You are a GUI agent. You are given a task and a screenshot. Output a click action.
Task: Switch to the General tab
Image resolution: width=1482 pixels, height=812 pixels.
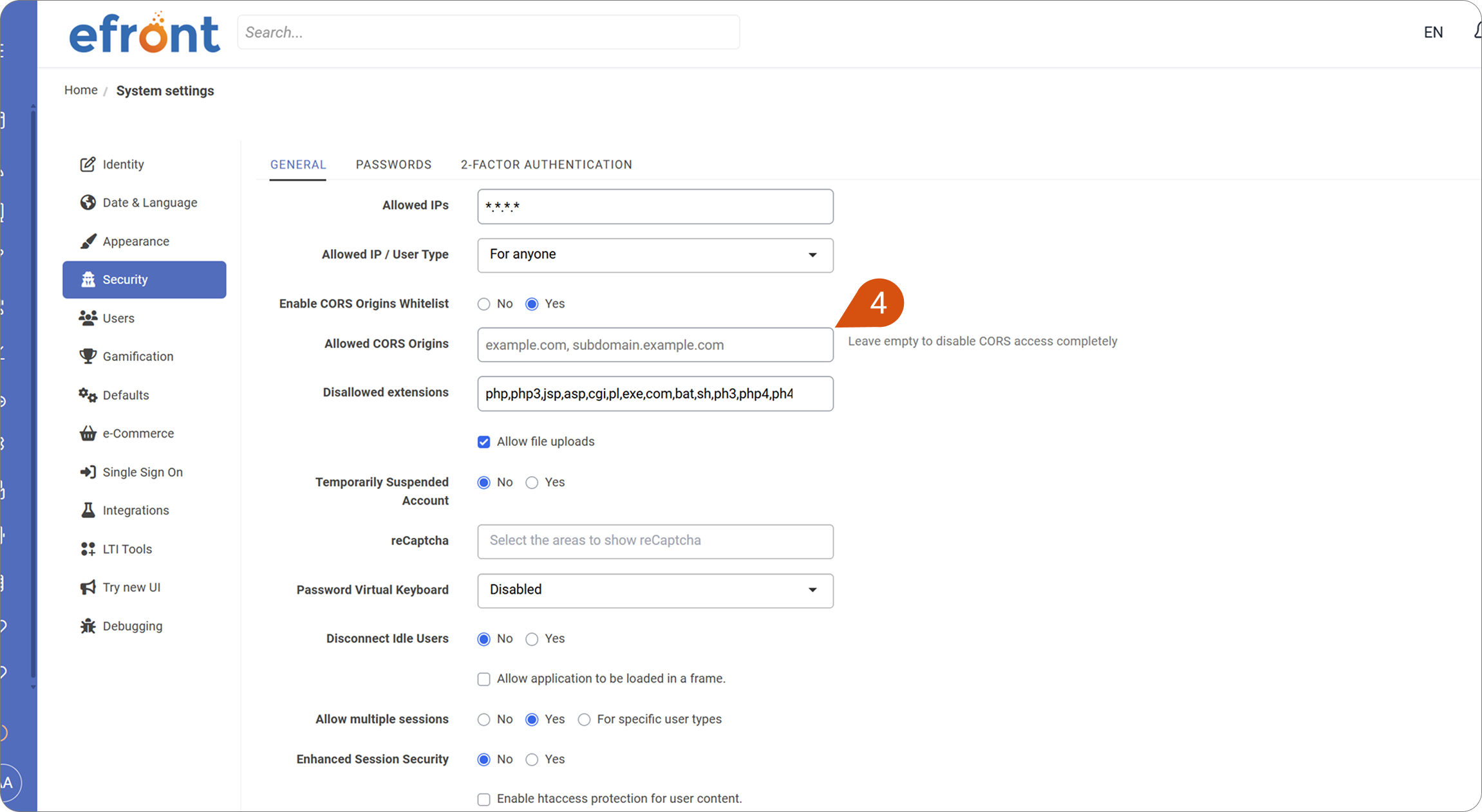pos(298,165)
